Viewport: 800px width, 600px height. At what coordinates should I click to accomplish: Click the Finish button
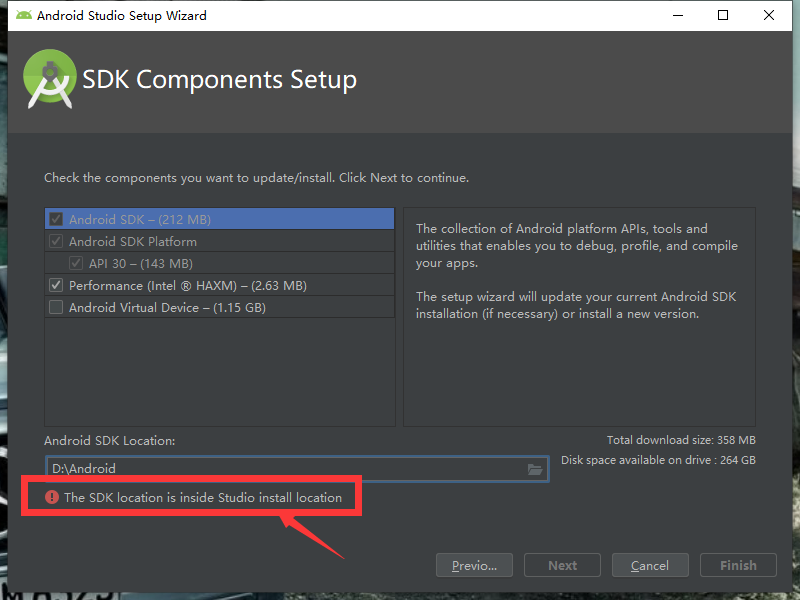pos(738,565)
